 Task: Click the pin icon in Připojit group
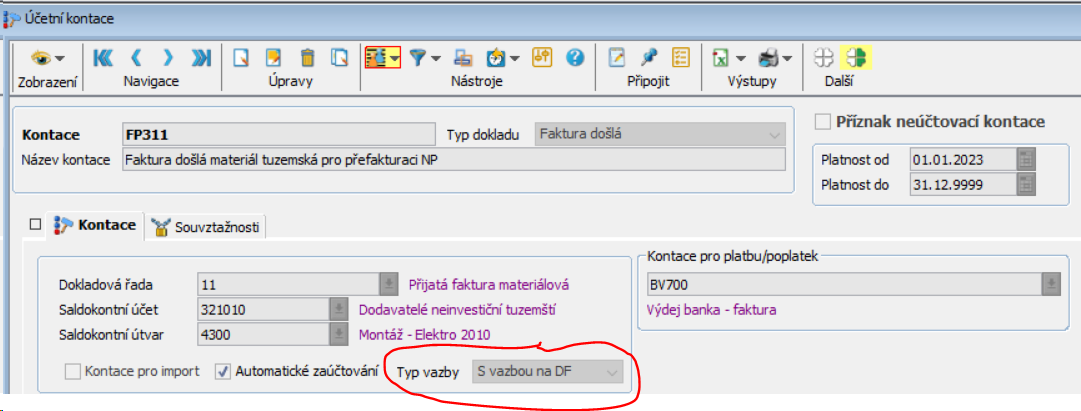(x=650, y=58)
